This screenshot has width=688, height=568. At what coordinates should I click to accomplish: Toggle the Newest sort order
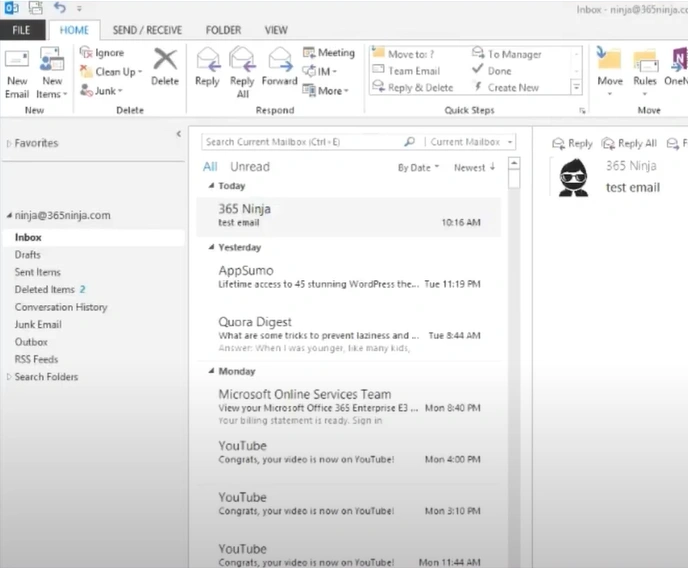coord(475,168)
